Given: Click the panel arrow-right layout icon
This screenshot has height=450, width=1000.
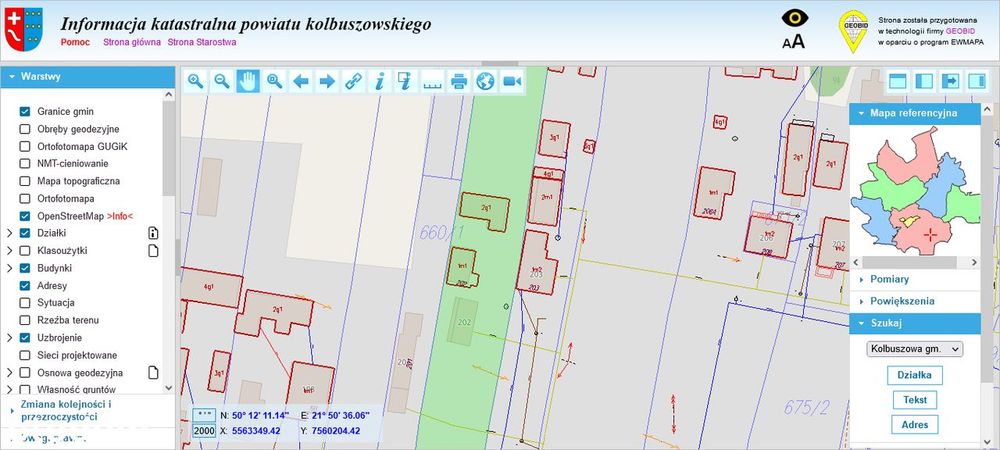Looking at the screenshot, I should click(950, 81).
